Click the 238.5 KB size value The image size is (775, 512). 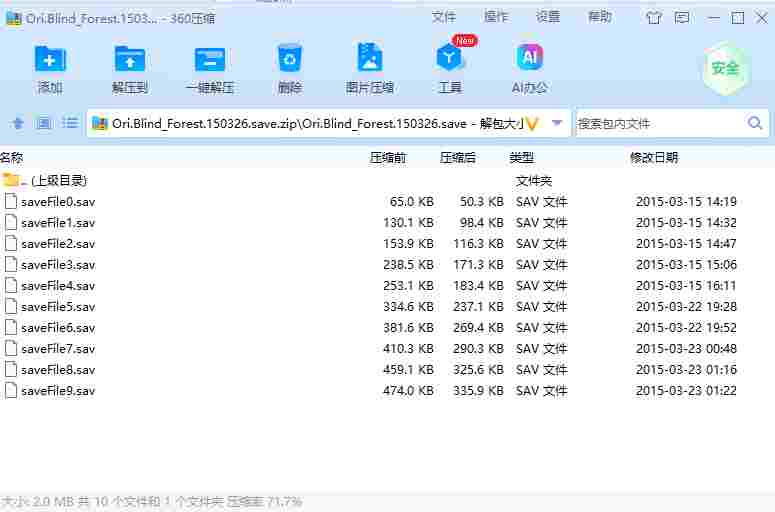[x=408, y=264]
